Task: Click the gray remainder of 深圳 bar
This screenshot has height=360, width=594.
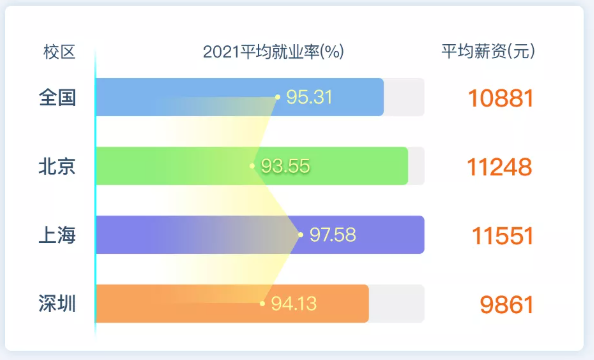Action: click(x=397, y=304)
